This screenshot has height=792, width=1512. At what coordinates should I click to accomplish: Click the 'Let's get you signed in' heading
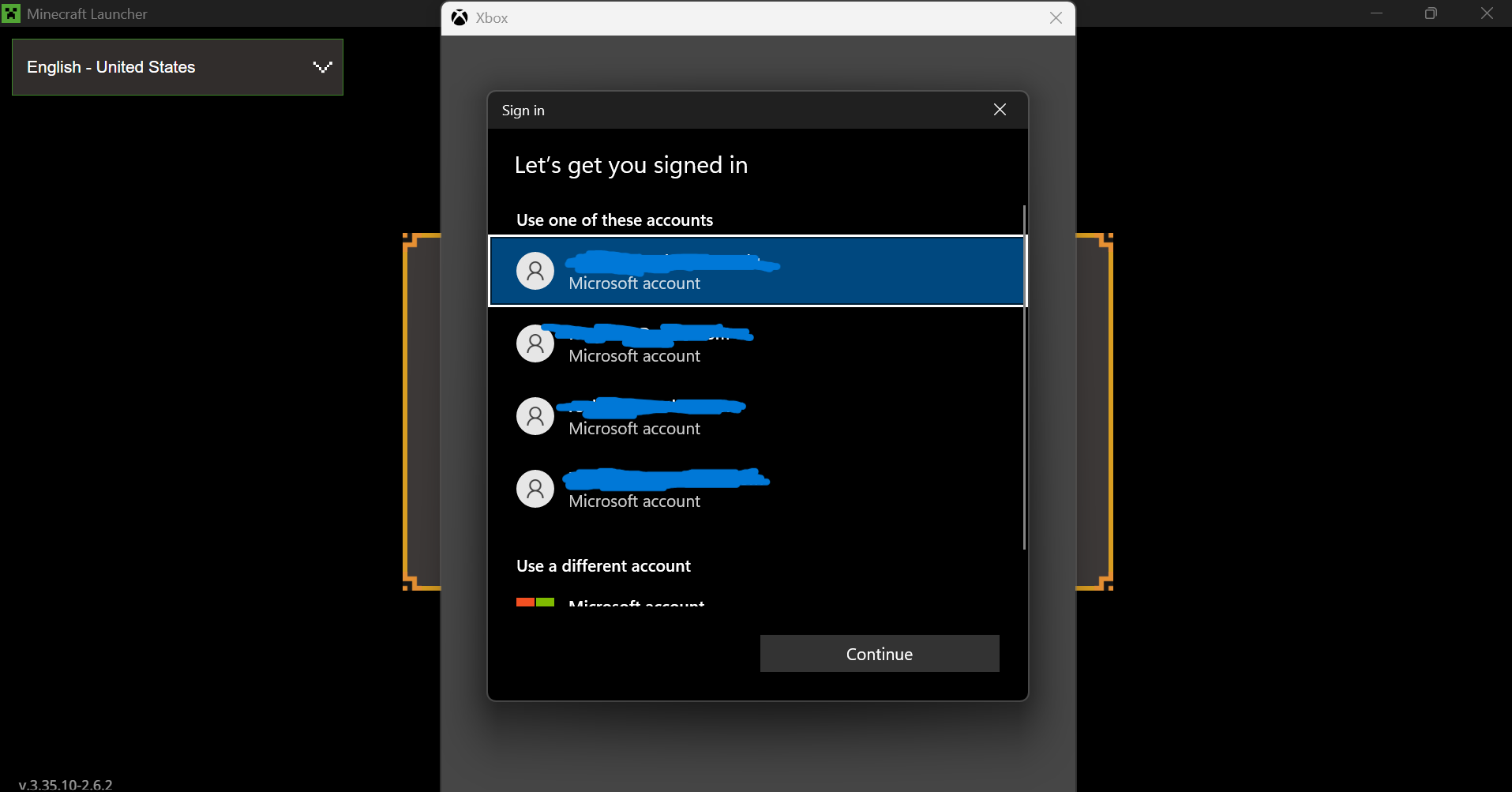(x=631, y=165)
